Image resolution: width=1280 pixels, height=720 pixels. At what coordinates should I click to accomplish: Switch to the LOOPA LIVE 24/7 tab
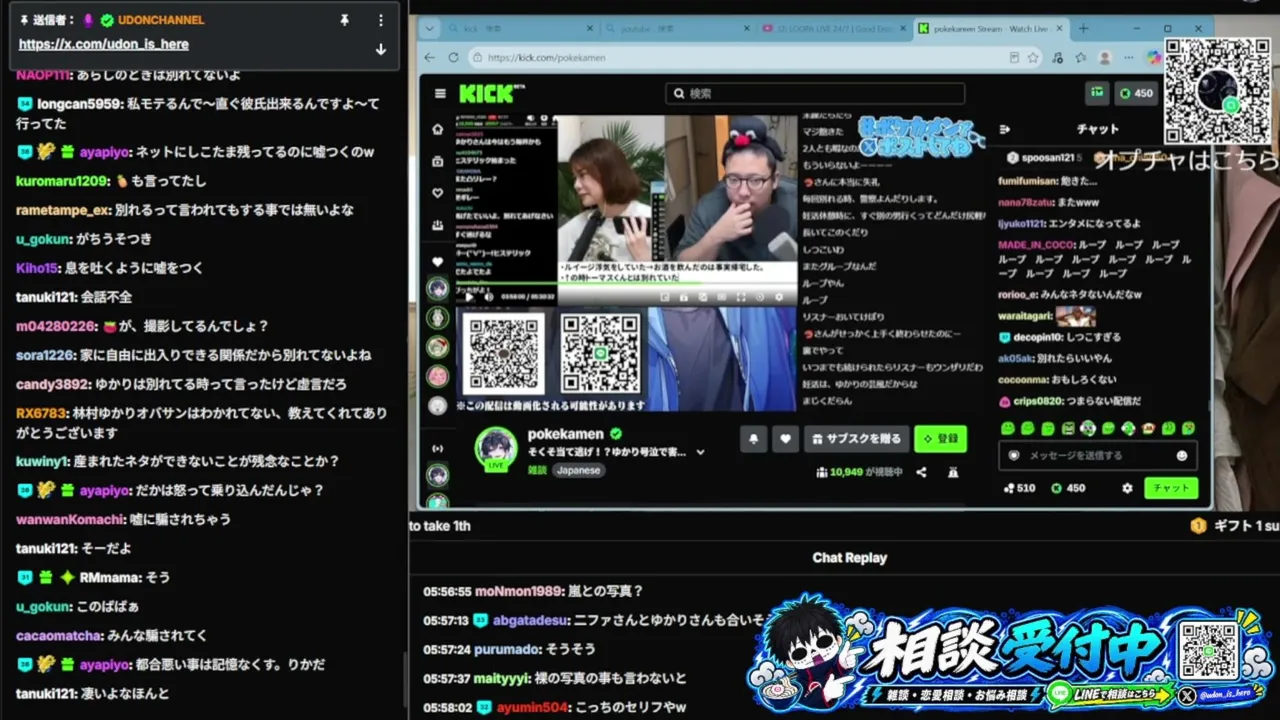833,29
